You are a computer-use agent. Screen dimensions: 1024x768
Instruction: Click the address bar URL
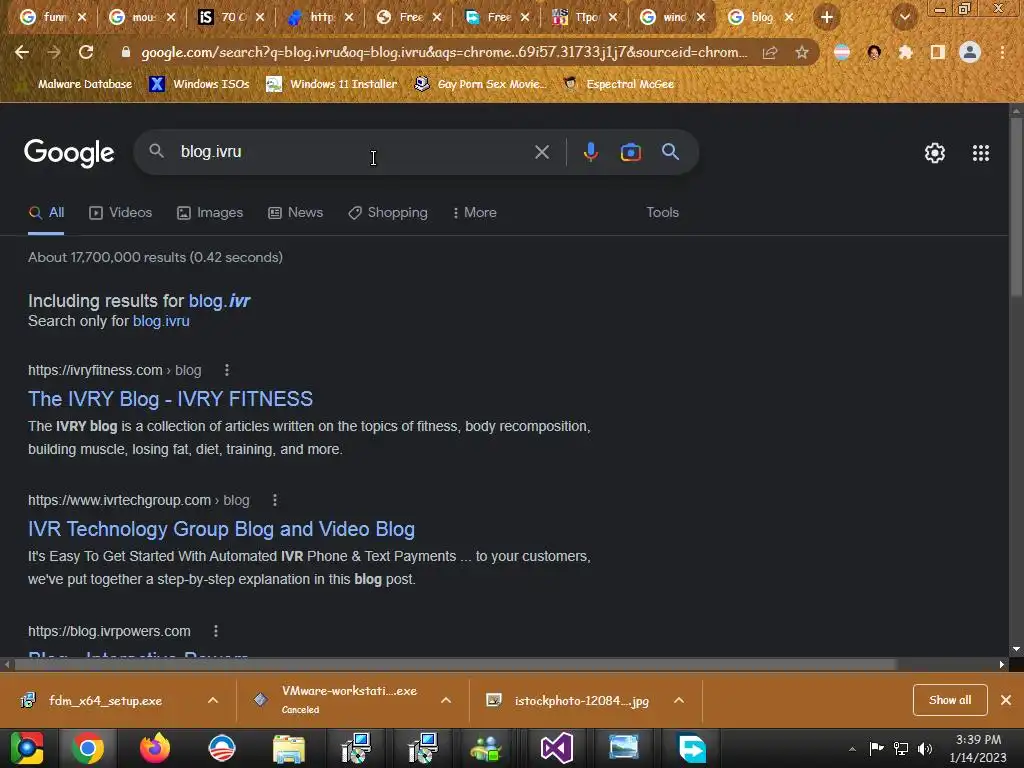coord(444,52)
